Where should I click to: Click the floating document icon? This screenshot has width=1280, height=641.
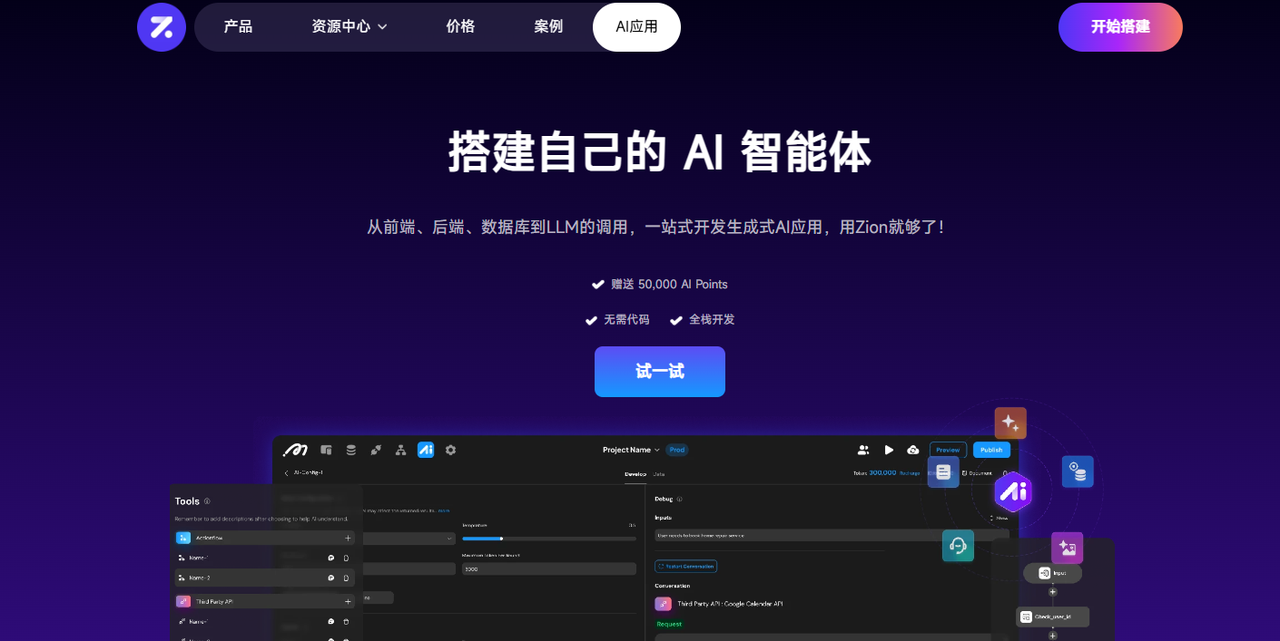click(943, 472)
